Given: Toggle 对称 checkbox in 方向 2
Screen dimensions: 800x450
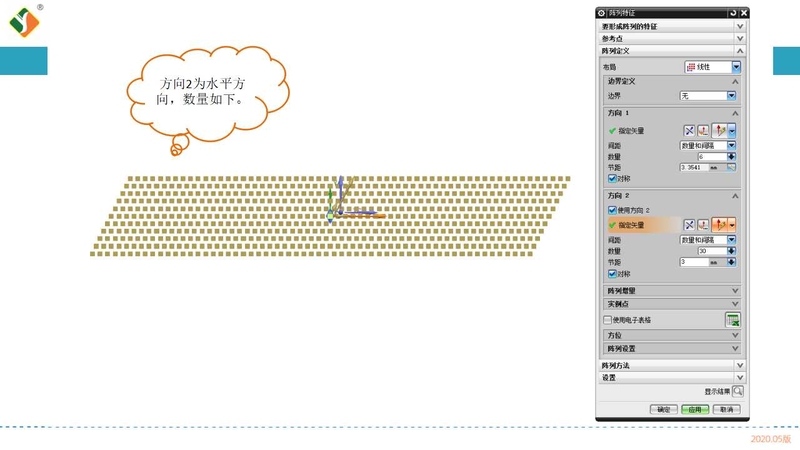Looking at the screenshot, I should click(x=612, y=274).
